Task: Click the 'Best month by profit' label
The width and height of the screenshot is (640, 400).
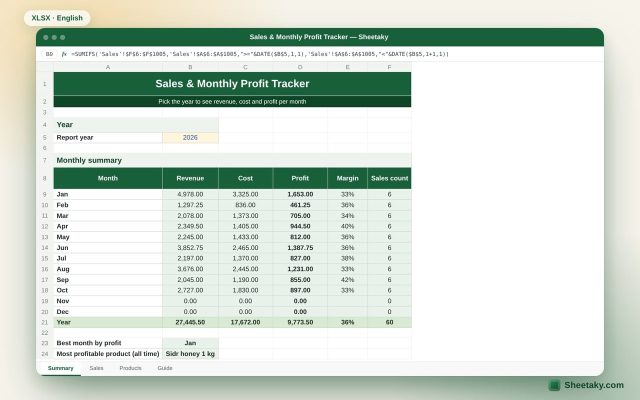Action: click(108, 343)
